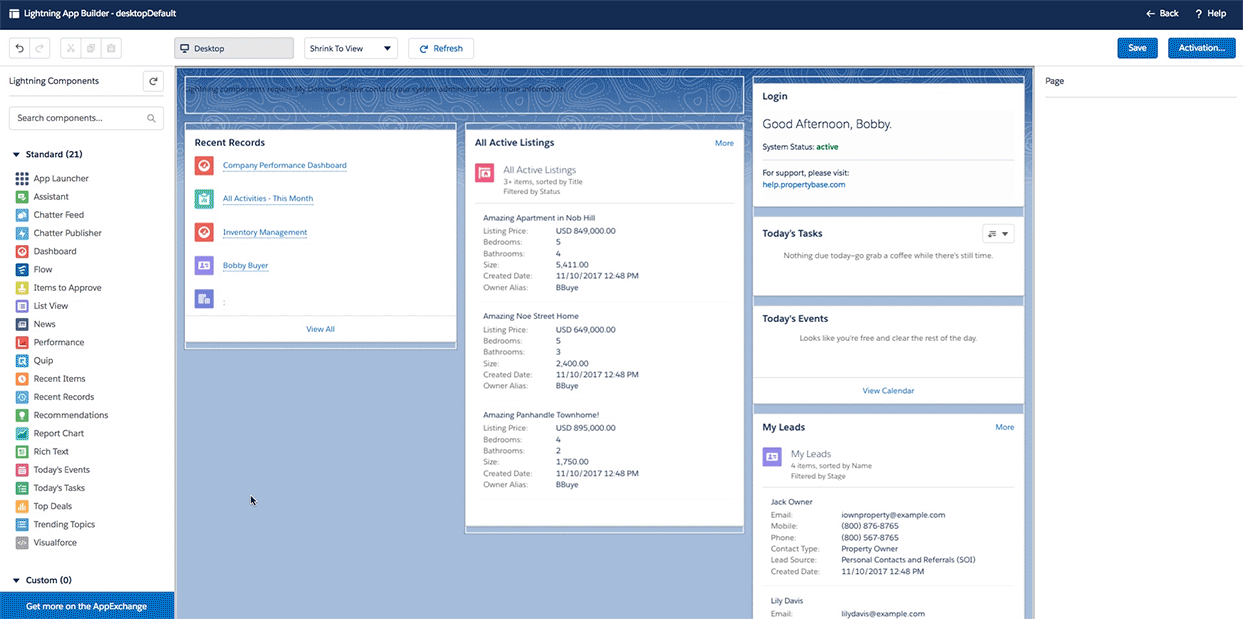Image resolution: width=1243 pixels, height=619 pixels.
Task: Open the View Calendar link
Action: (x=887, y=390)
